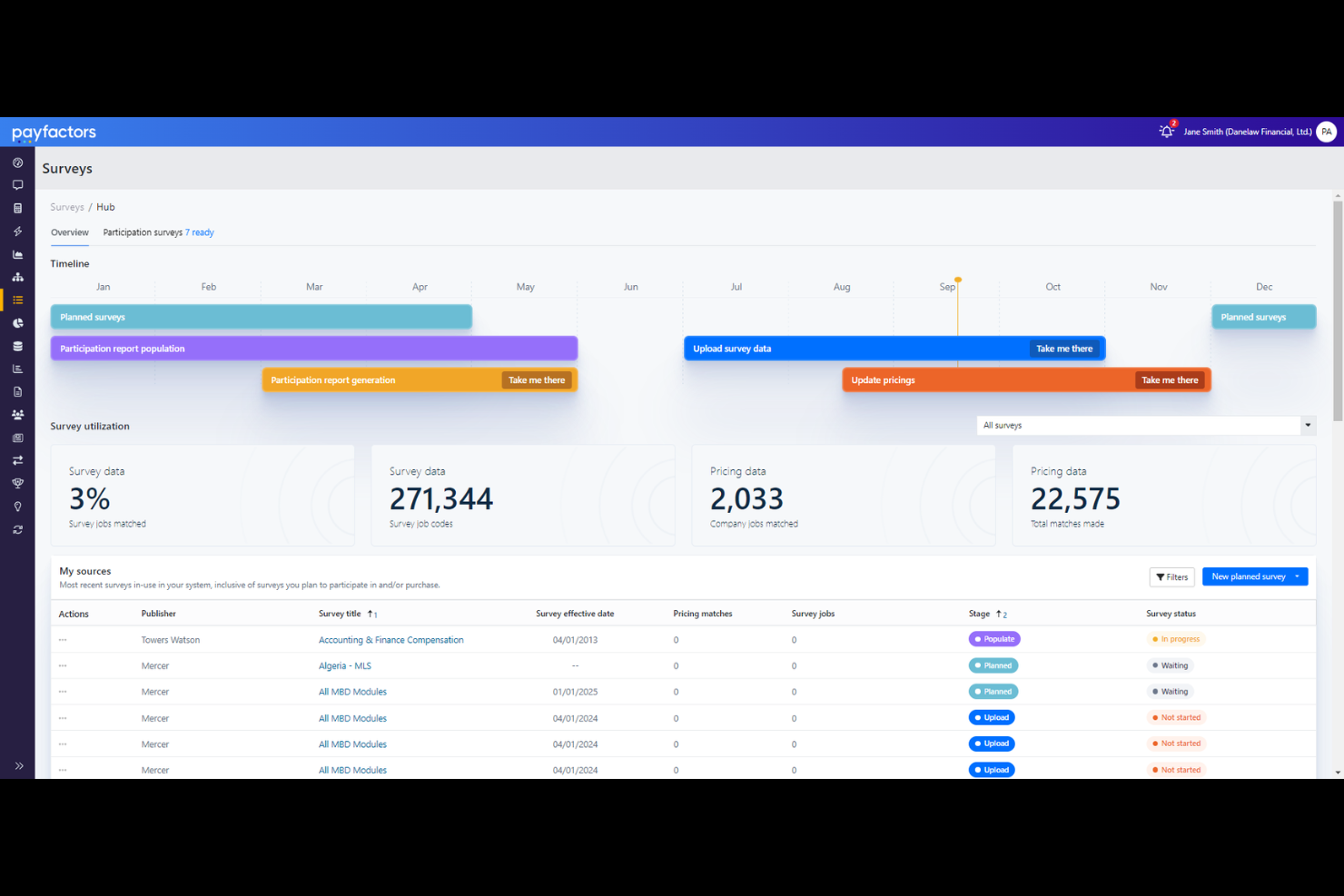The width and height of the screenshot is (1344, 896).
Task: Select the Overview tab
Action: click(x=69, y=231)
